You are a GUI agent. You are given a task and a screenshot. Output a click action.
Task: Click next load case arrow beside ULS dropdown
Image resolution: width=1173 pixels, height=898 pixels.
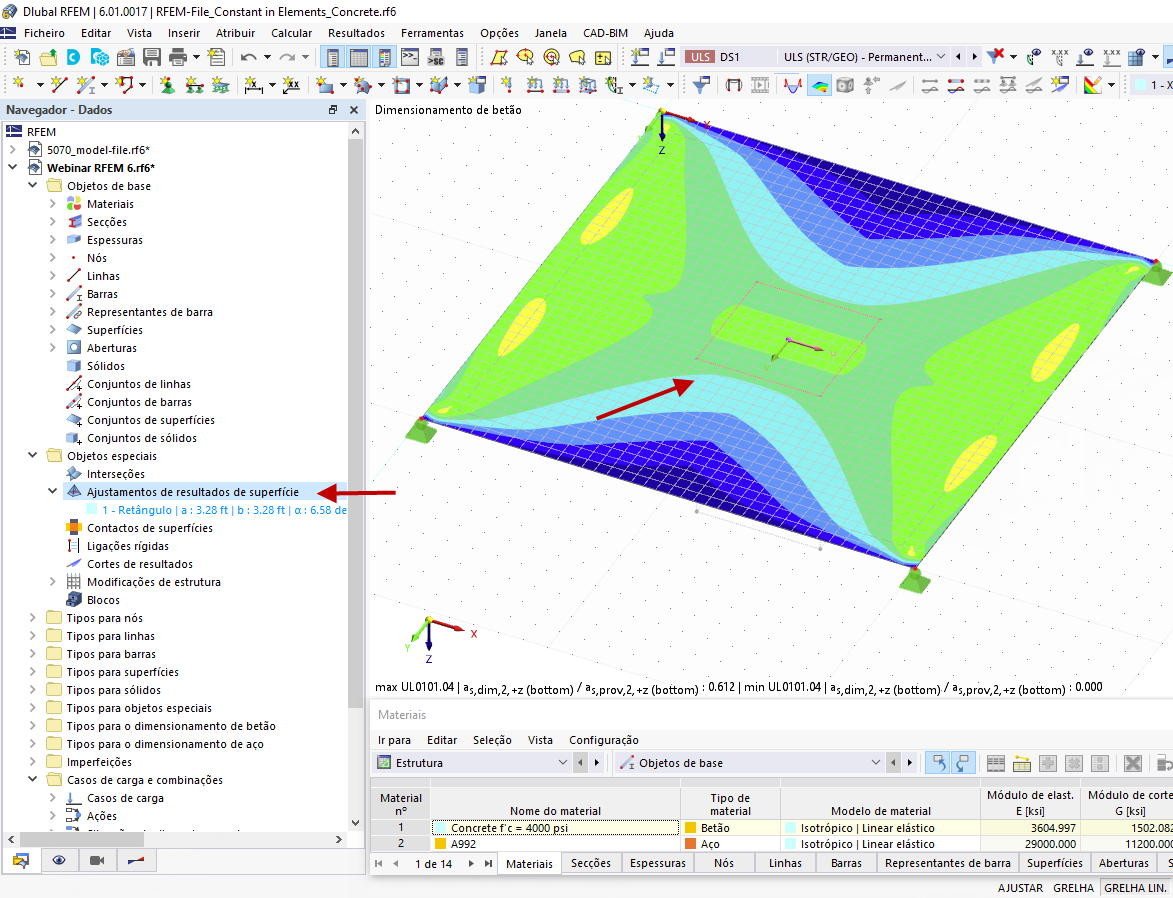click(974, 57)
